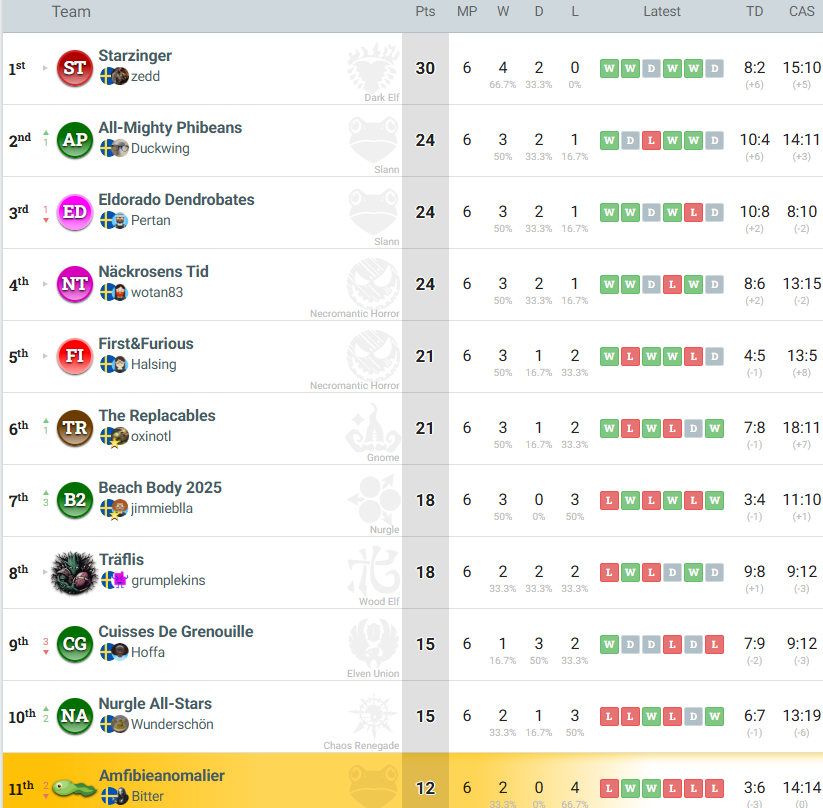
Task: Sort standings by the Pts column
Action: pos(425,12)
